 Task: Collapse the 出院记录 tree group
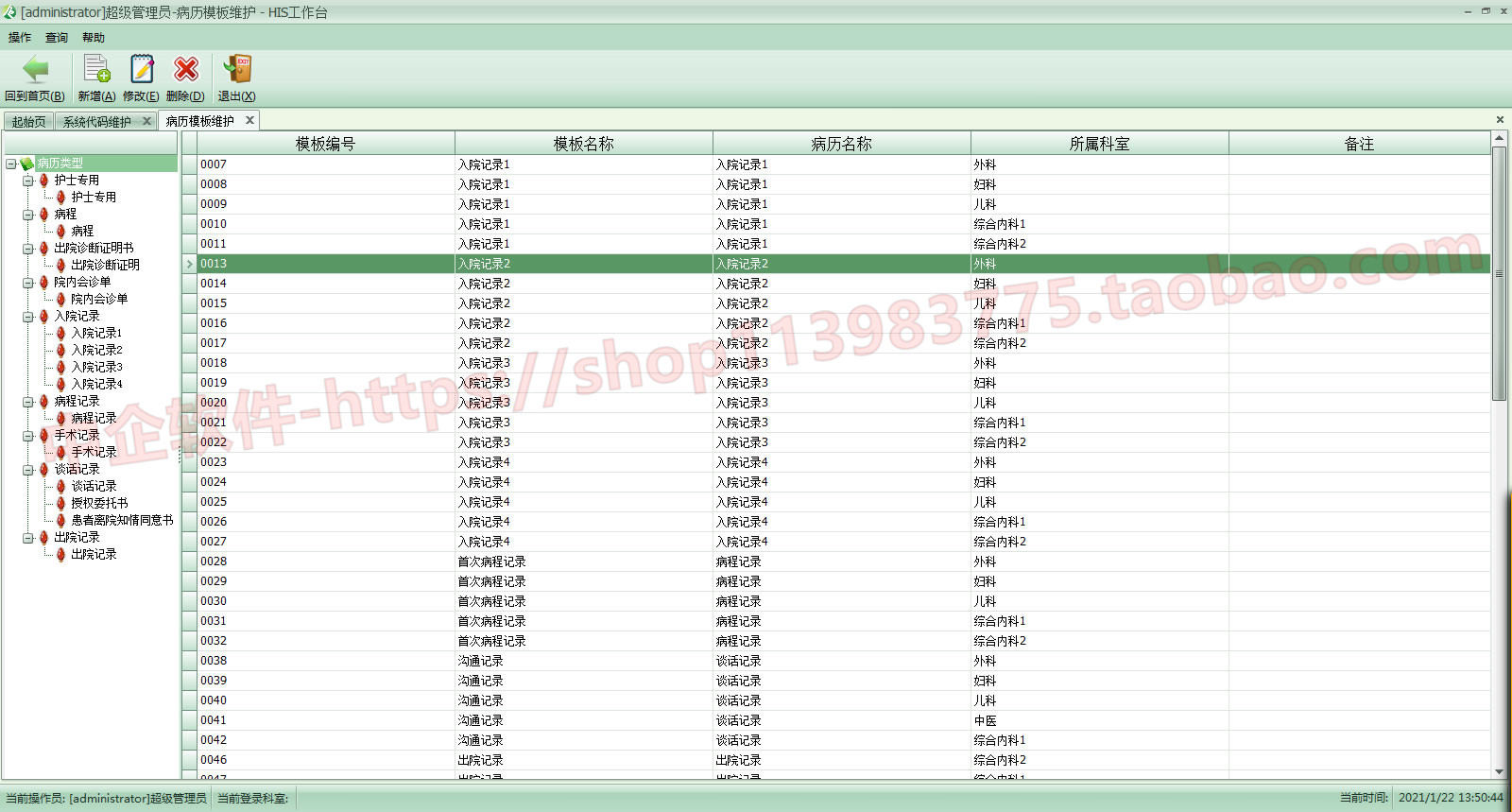pos(28,538)
